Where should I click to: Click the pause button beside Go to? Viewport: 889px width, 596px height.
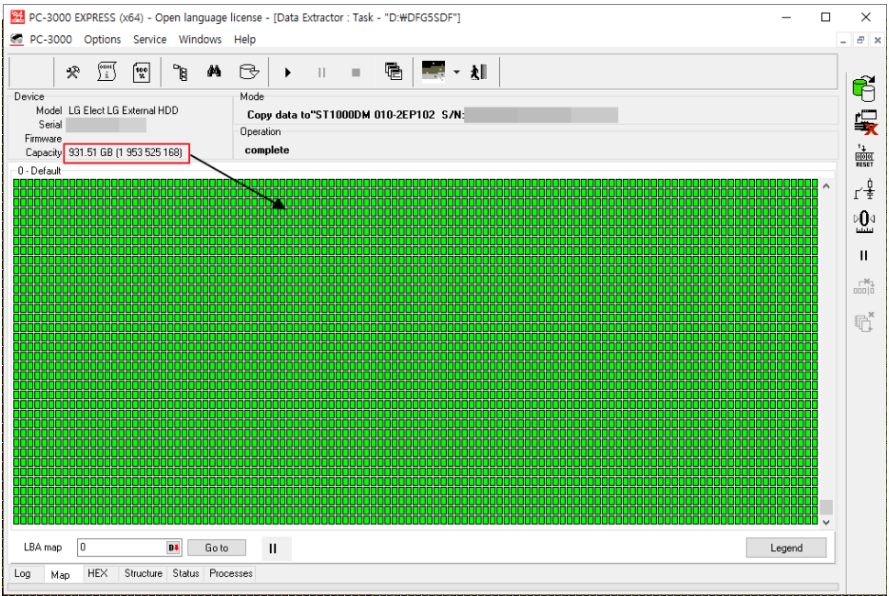[277, 548]
